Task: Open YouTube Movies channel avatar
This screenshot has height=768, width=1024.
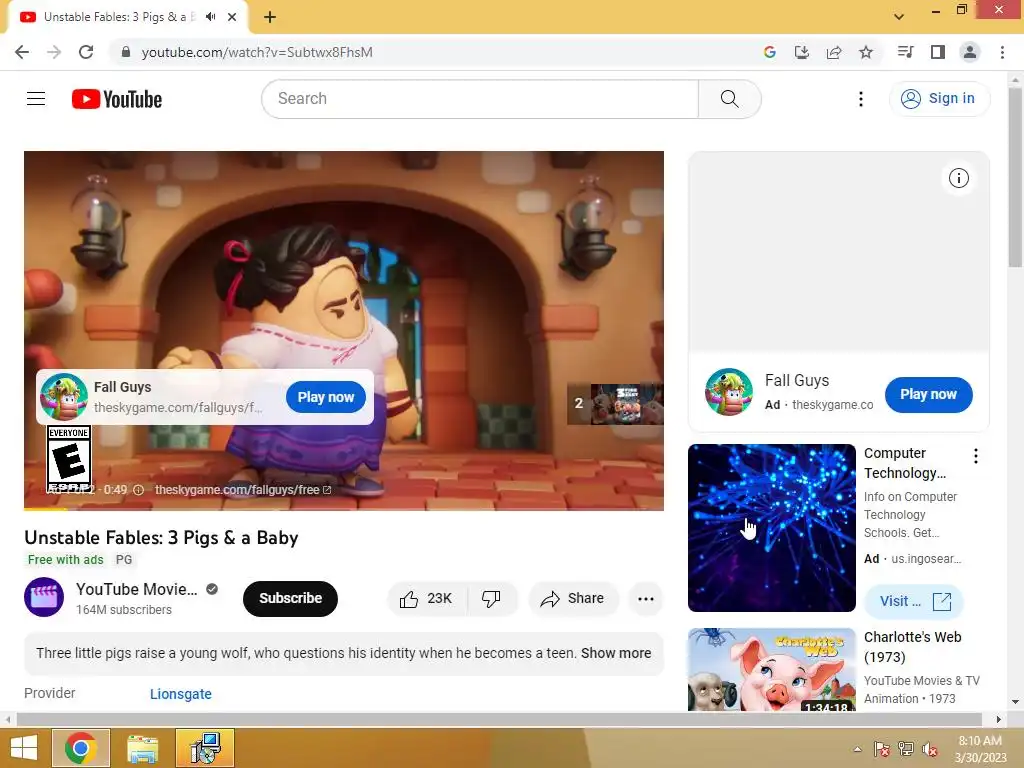Action: click(x=44, y=597)
